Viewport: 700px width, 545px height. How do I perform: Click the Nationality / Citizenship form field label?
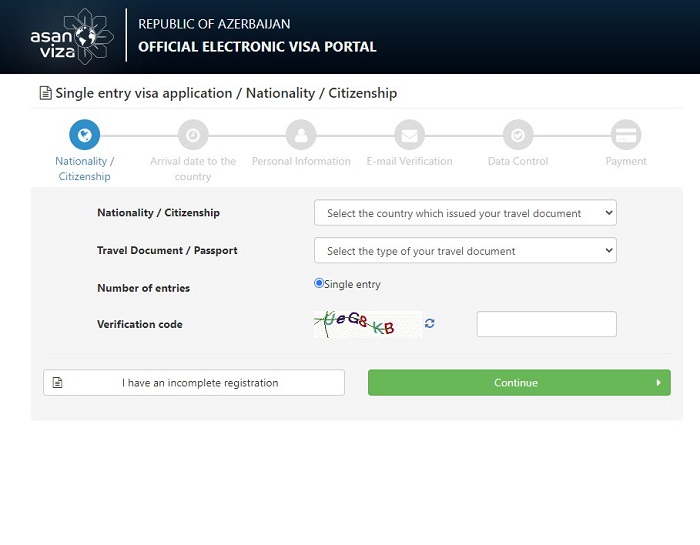[158, 212]
